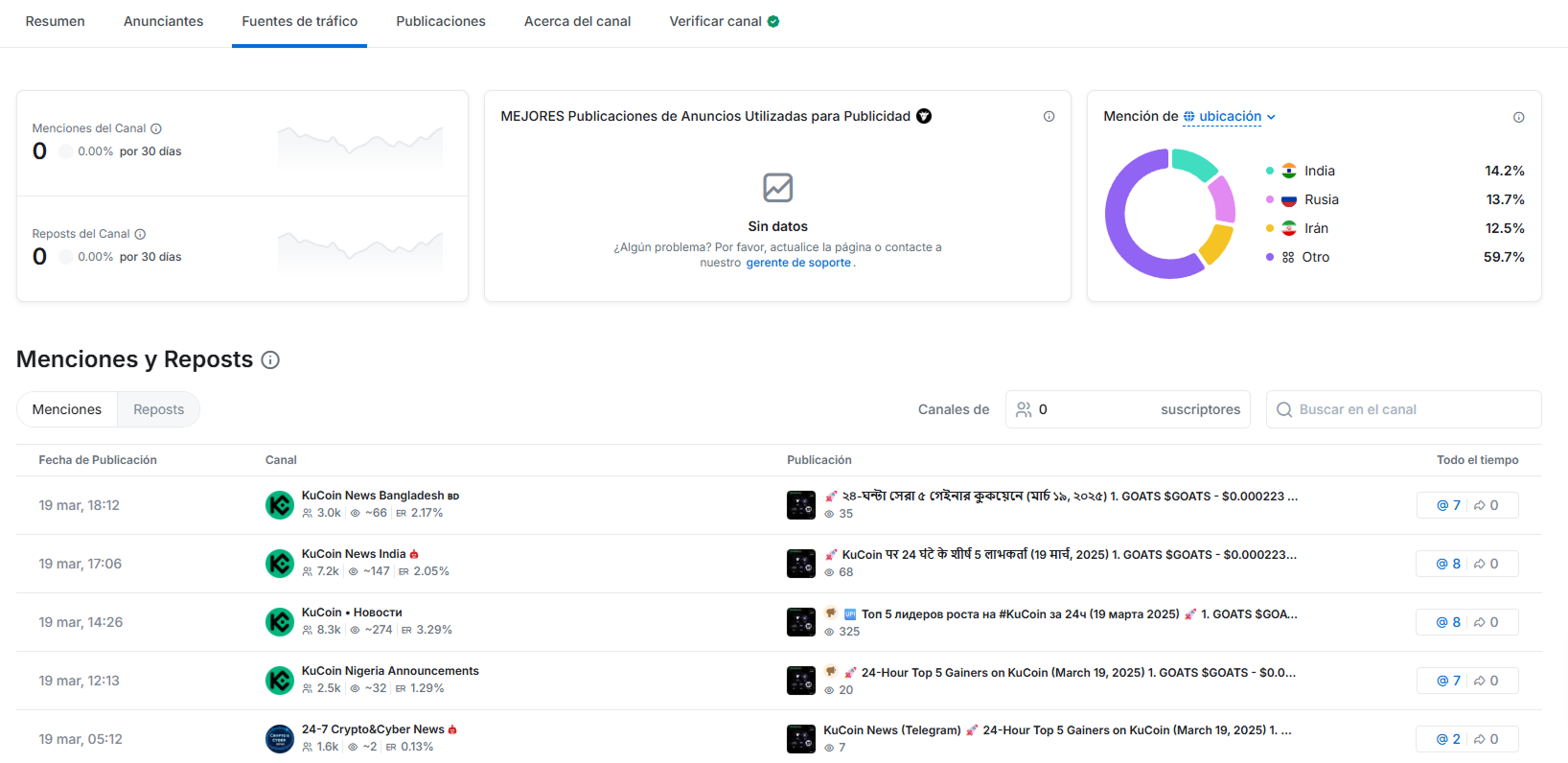This screenshot has width=1568, height=763.
Task: Open KuCoin Nigeria Announcements channel link
Action: tap(390, 671)
